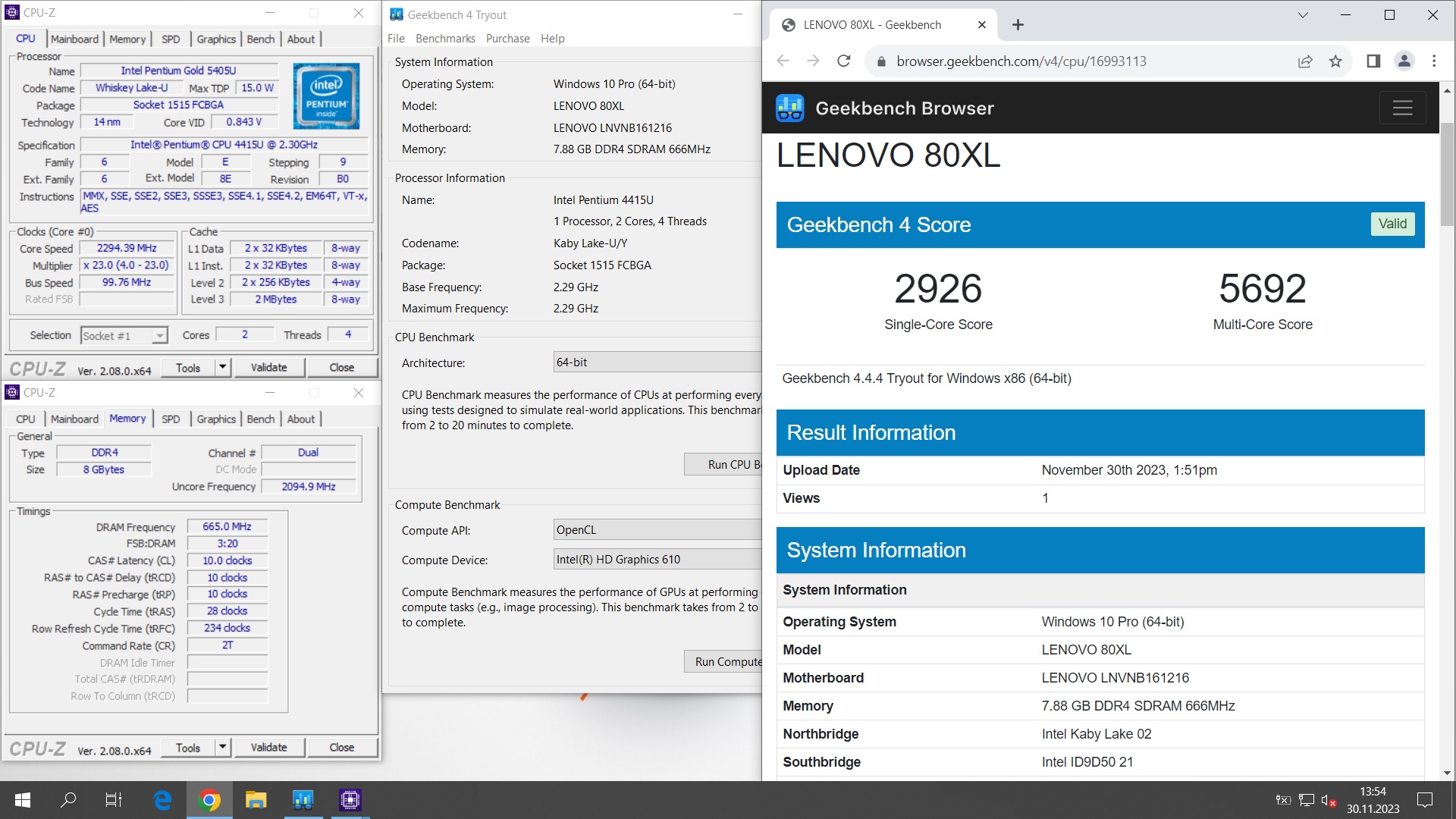Click the Geekbench Browser logo icon
Image resolution: width=1456 pixels, height=819 pixels.
pos(789,108)
